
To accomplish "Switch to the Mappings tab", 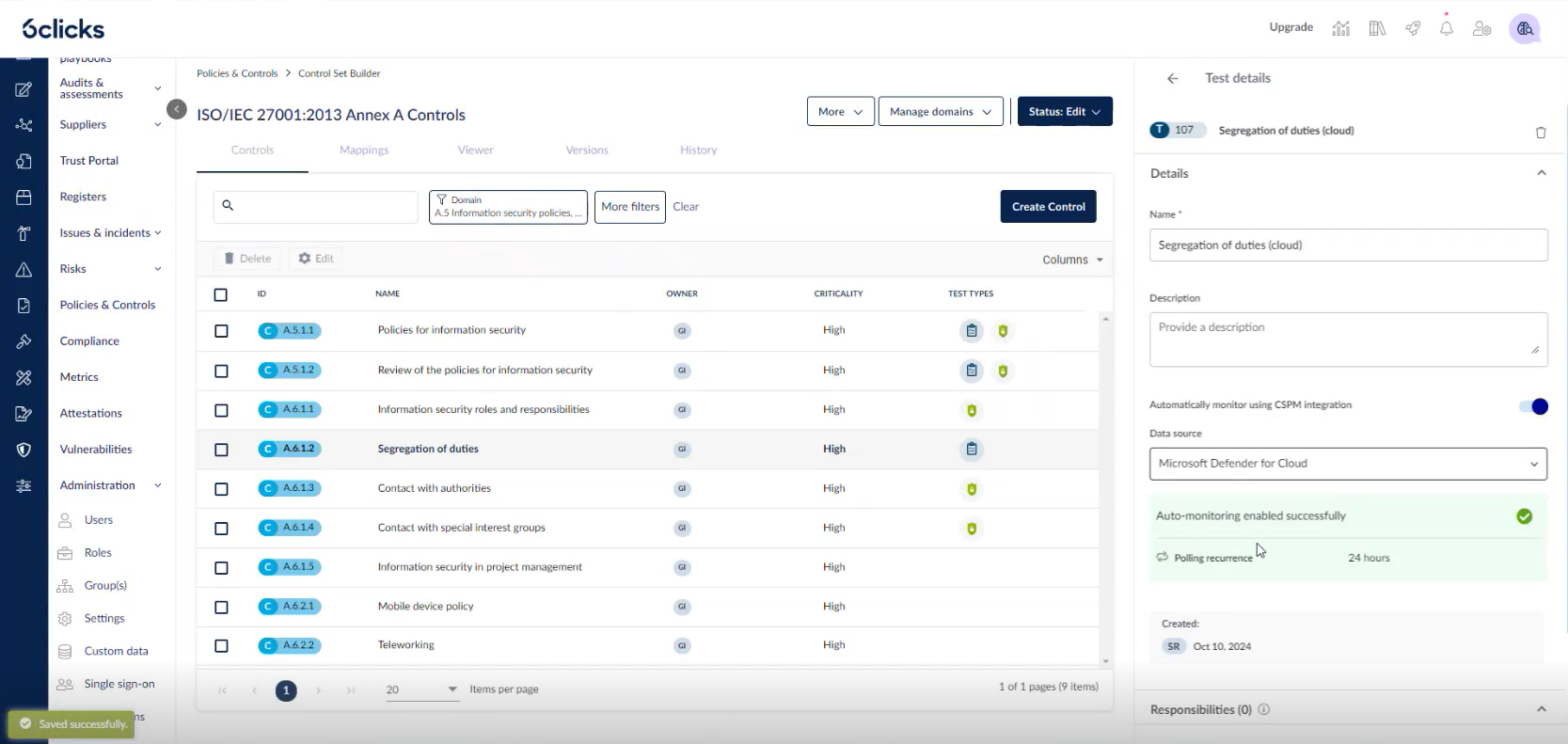I will point(364,150).
